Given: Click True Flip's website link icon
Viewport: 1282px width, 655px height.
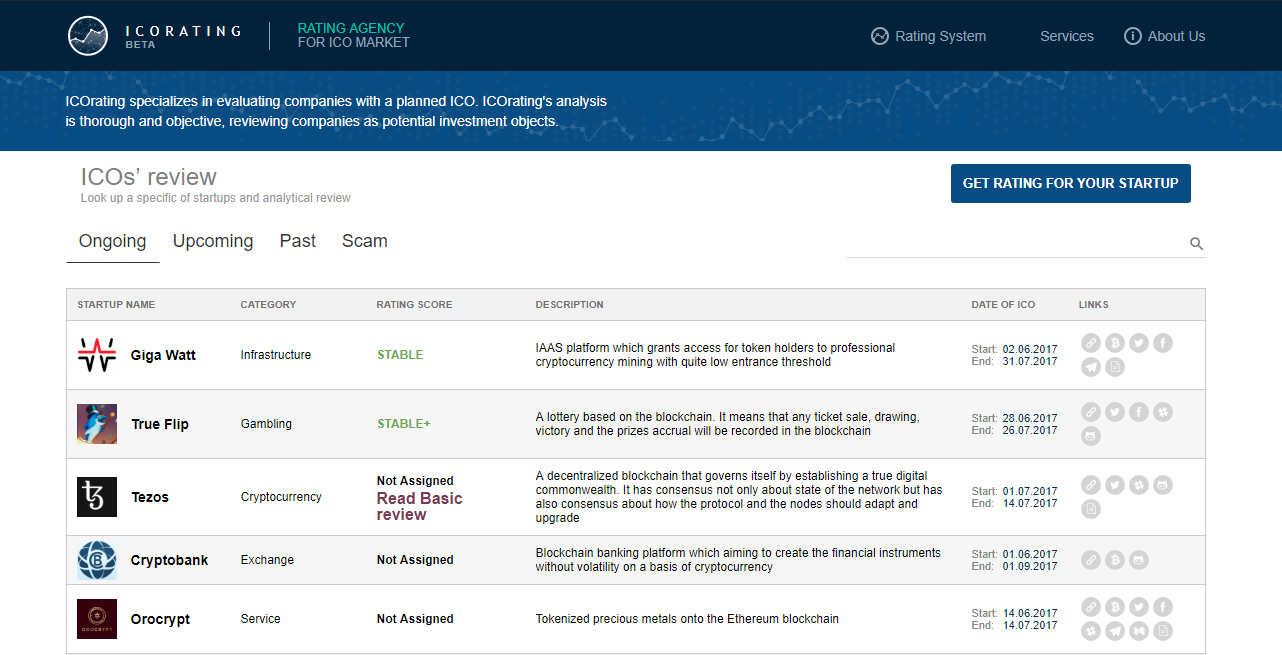Looking at the screenshot, I should (1091, 412).
